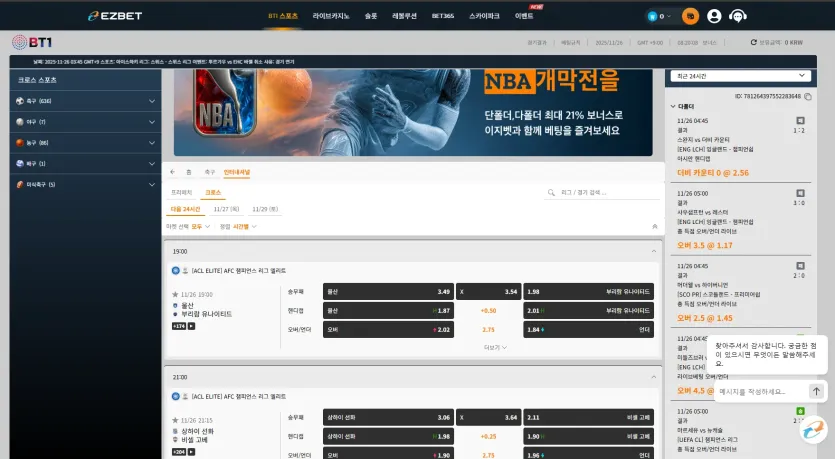The height and width of the screenshot is (459, 835).
Task: Open the 경기결과 link
Action: coord(537,43)
